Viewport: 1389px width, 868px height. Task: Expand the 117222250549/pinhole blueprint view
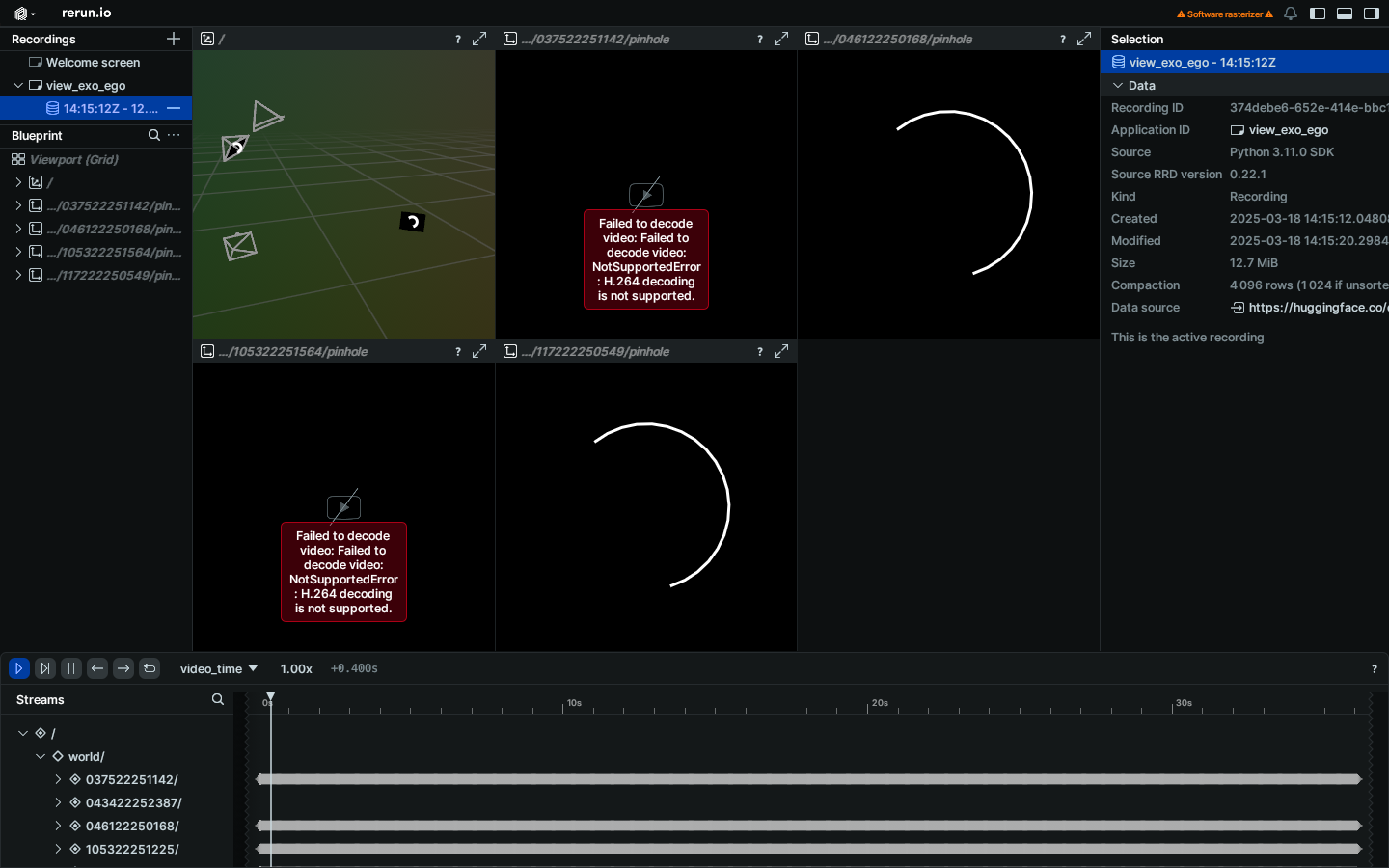pyautogui.click(x=18, y=275)
